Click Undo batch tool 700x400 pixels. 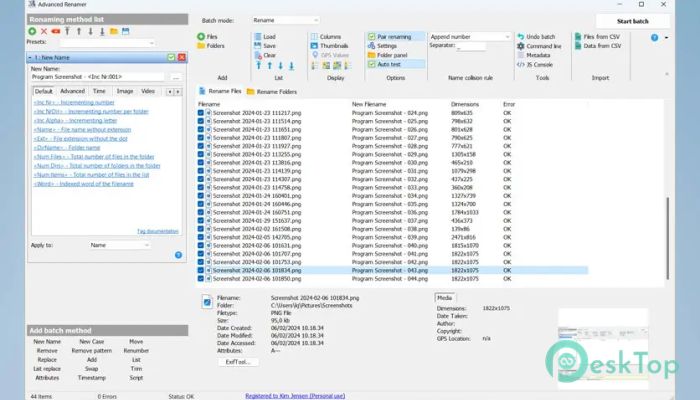(x=536, y=37)
